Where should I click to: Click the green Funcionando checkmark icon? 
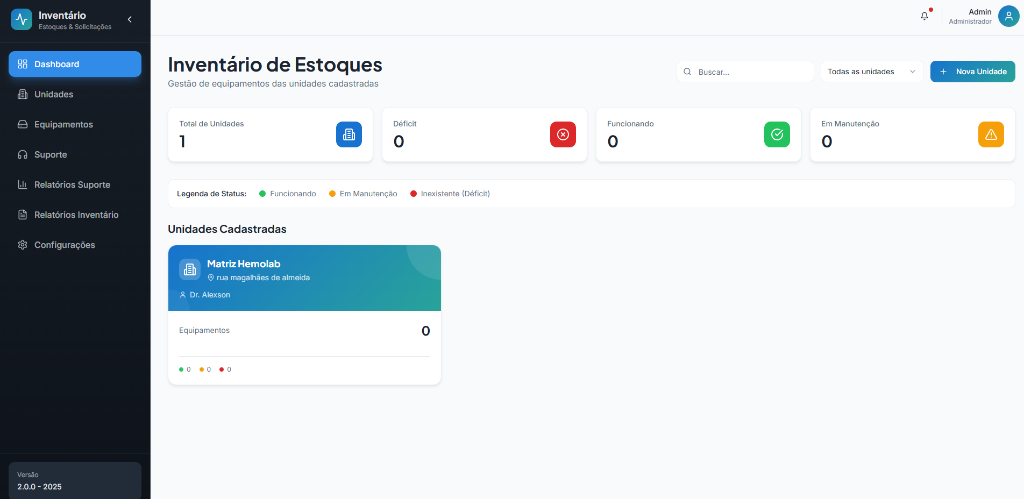776,135
